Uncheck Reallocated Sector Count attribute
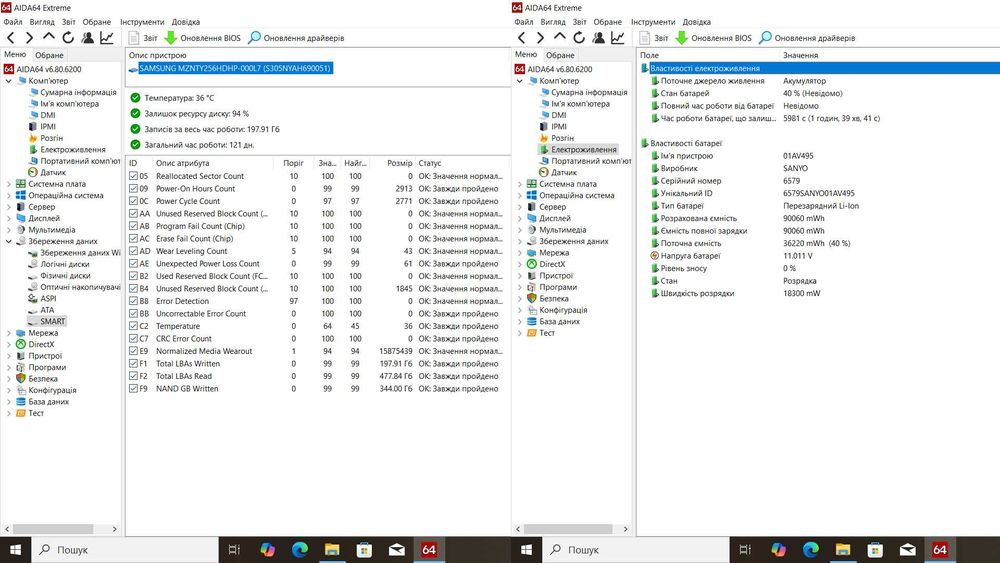 (133, 176)
